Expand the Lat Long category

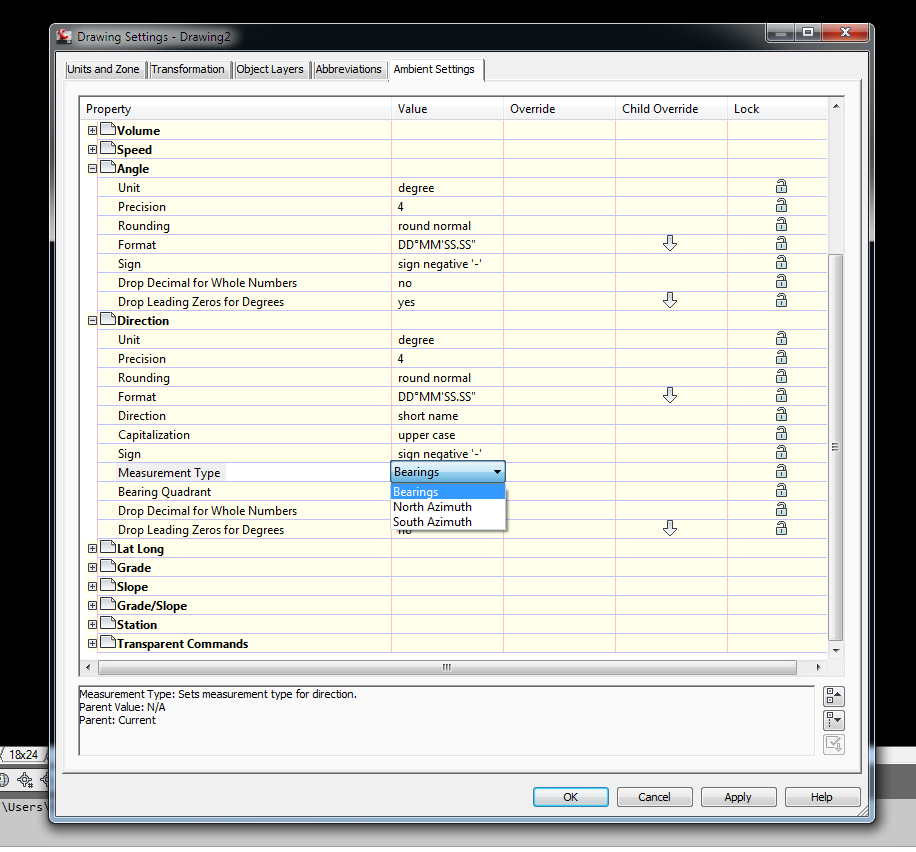(92, 548)
